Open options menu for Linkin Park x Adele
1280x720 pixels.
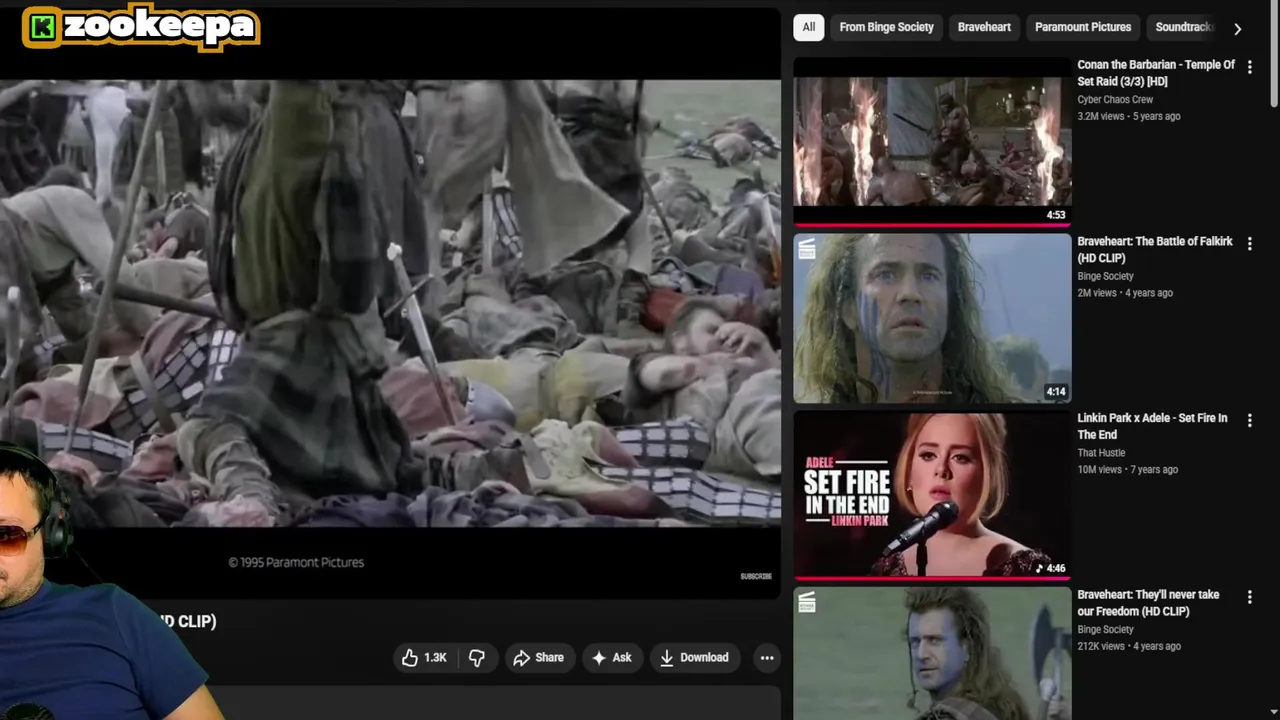[1249, 420]
